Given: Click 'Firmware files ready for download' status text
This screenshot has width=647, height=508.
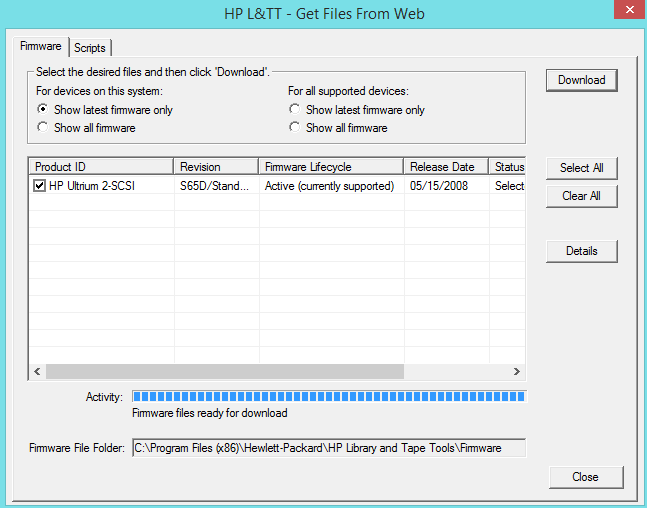Looking at the screenshot, I should [x=210, y=413].
